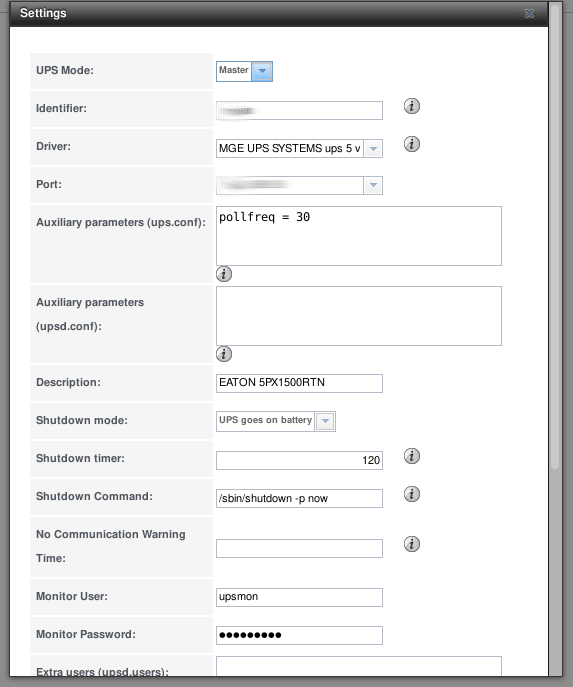Click the 'Driver:' label

[53, 146]
